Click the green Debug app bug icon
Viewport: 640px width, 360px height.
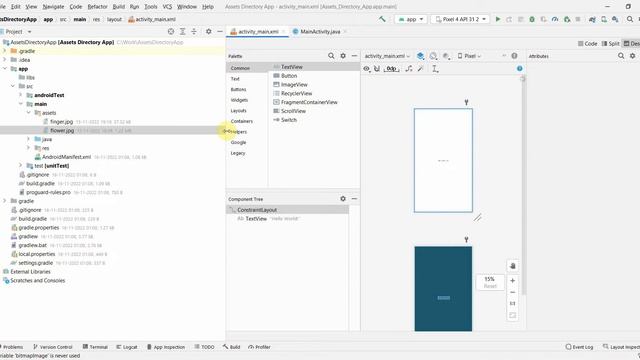point(532,19)
